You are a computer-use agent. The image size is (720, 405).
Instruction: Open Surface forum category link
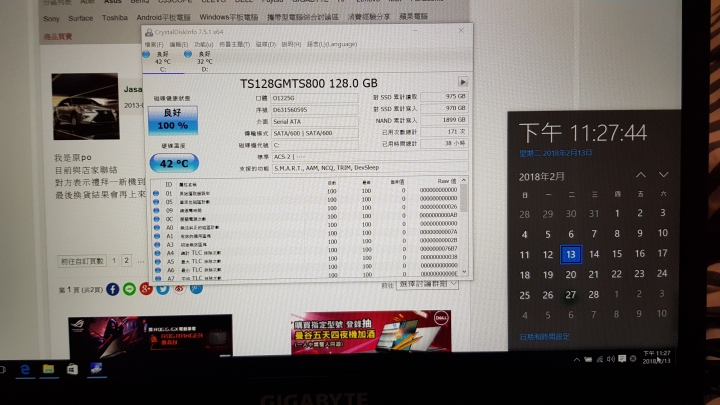80,18
